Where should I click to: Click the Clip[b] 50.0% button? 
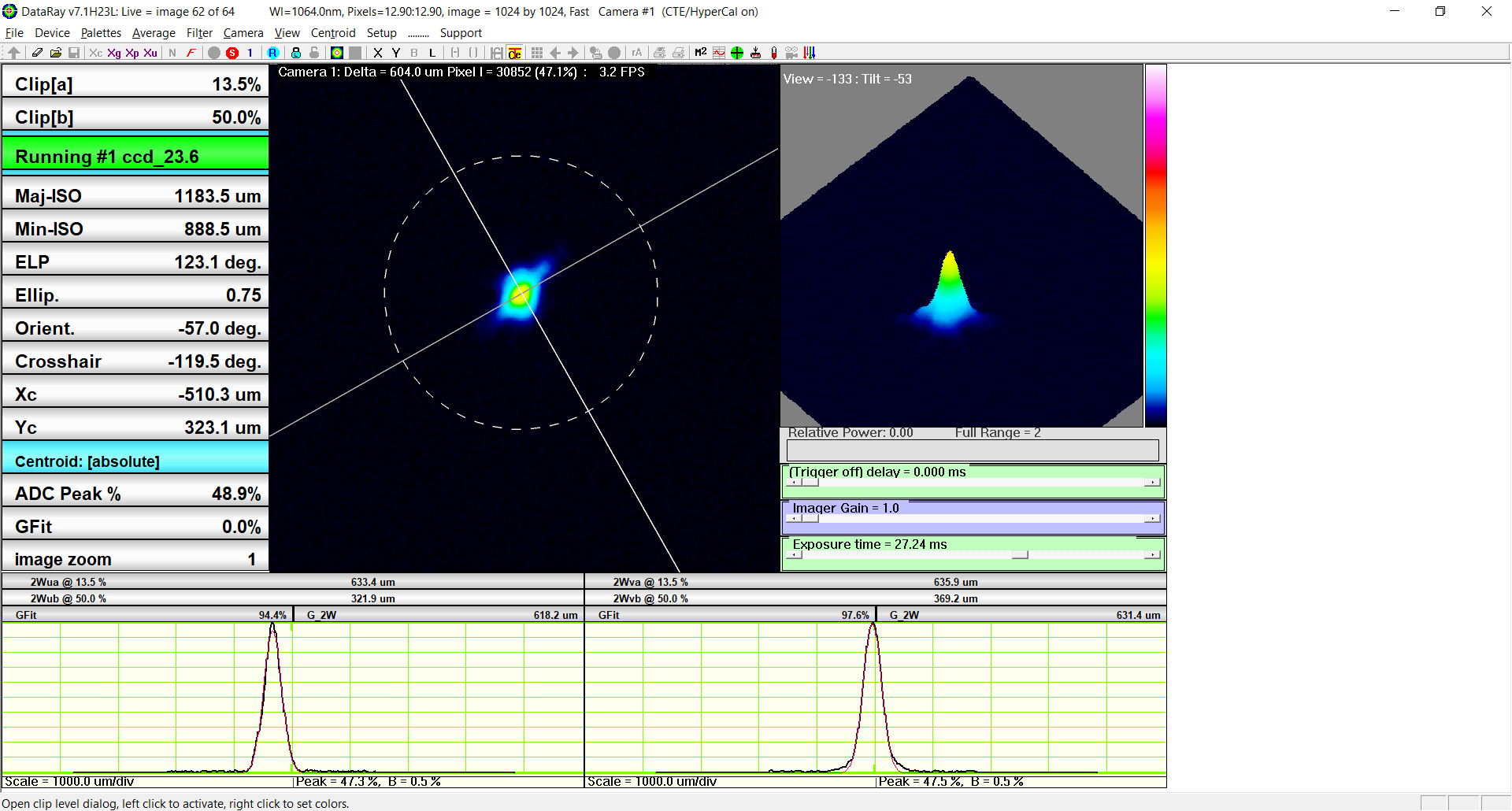tap(135, 116)
